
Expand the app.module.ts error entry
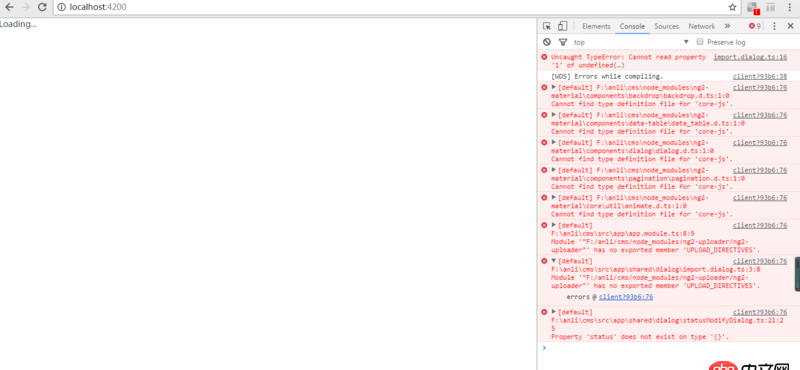tap(554, 225)
